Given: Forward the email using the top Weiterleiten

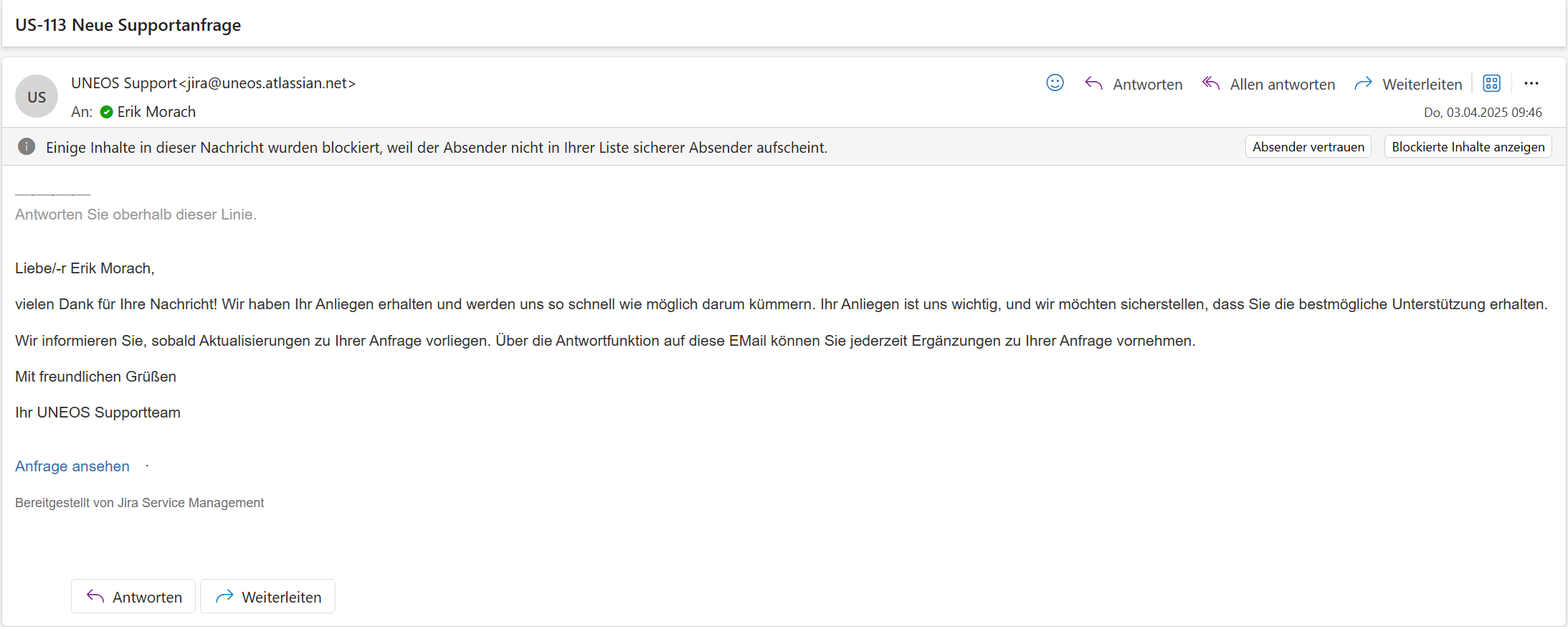Looking at the screenshot, I should pyautogui.click(x=1408, y=84).
